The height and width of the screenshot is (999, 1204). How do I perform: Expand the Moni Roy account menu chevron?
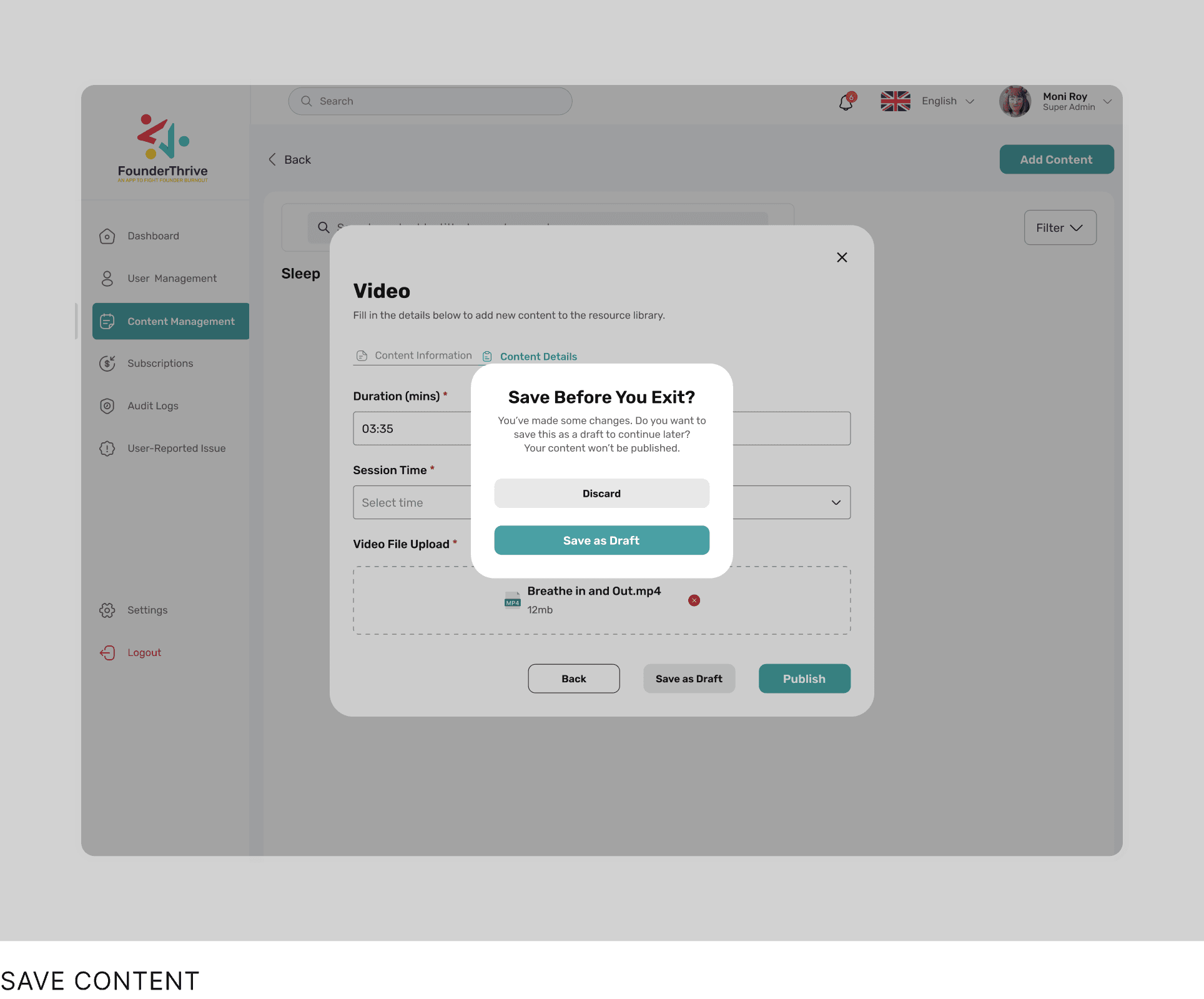coord(1107,101)
